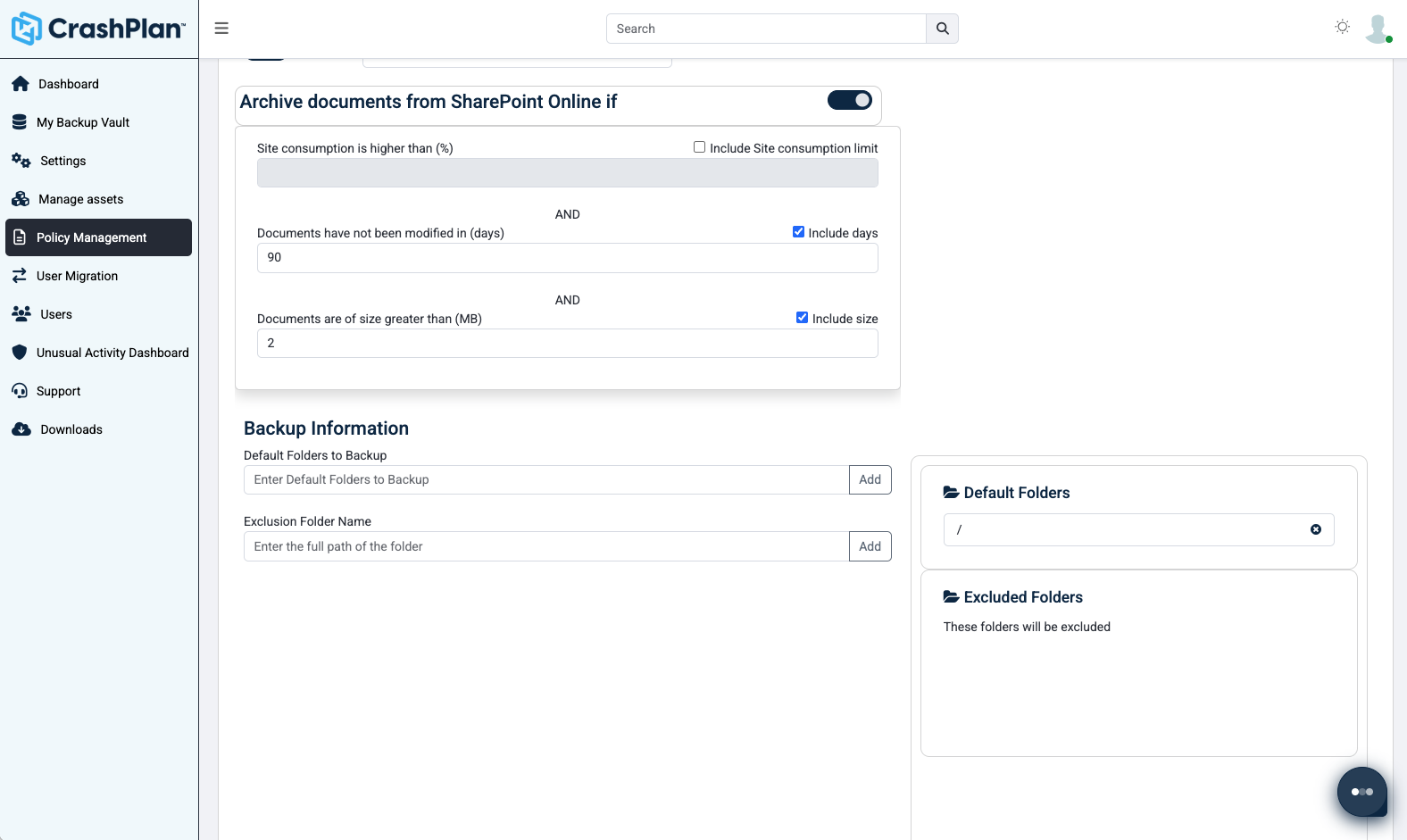Uncheck the Include size checkbox

[802, 318]
